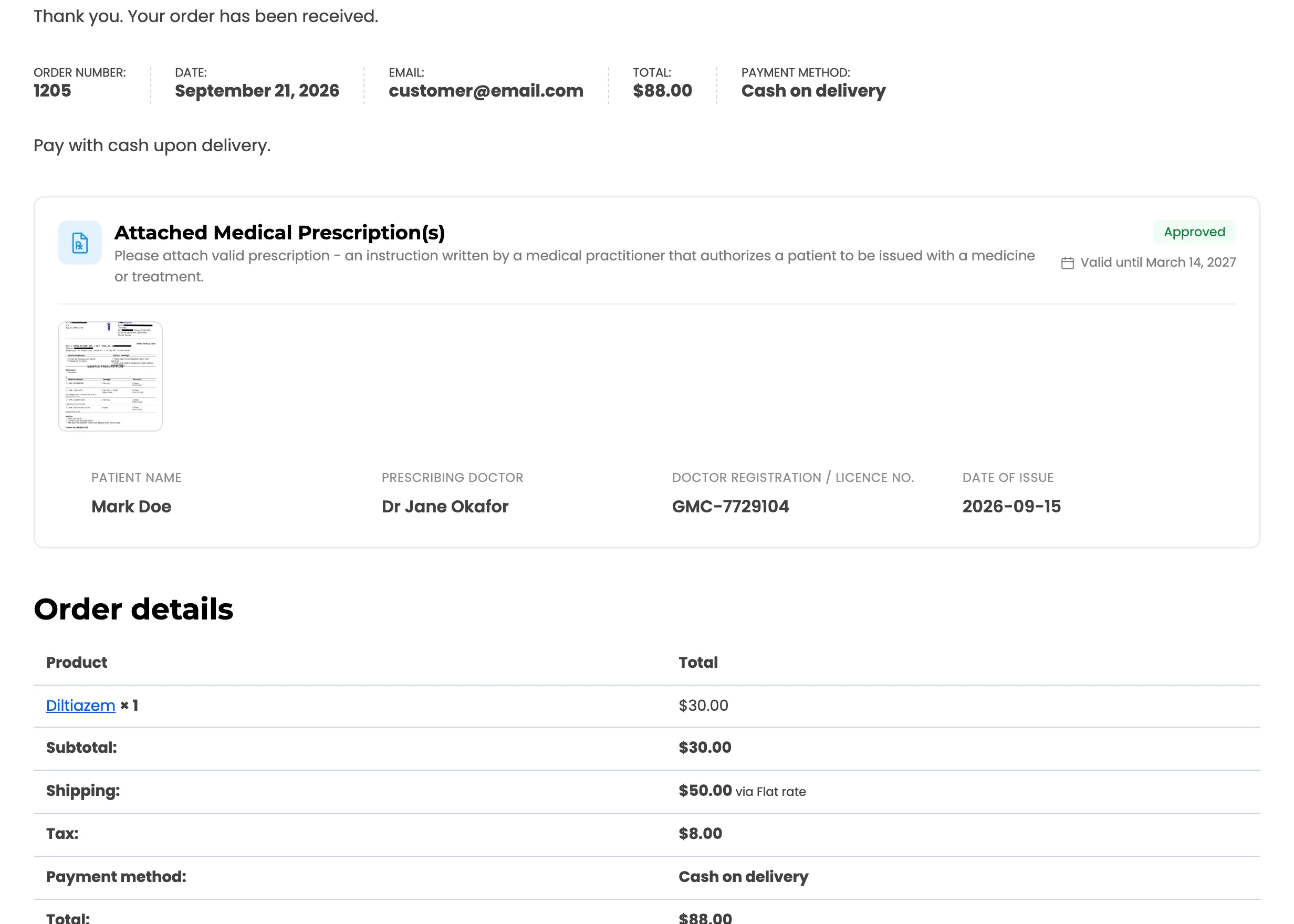Click patient name Mark Doe
Image resolution: width=1294 pixels, height=924 pixels.
coord(131,507)
